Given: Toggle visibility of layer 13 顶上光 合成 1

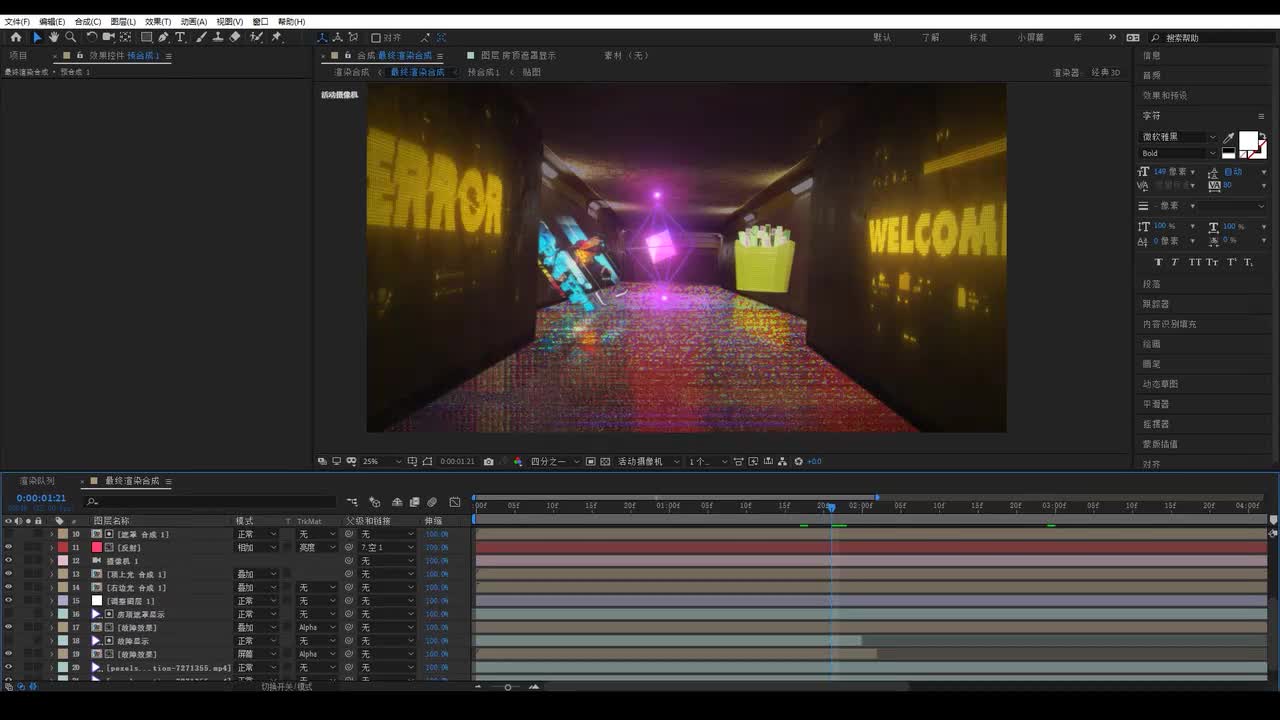Looking at the screenshot, I should tap(8, 574).
